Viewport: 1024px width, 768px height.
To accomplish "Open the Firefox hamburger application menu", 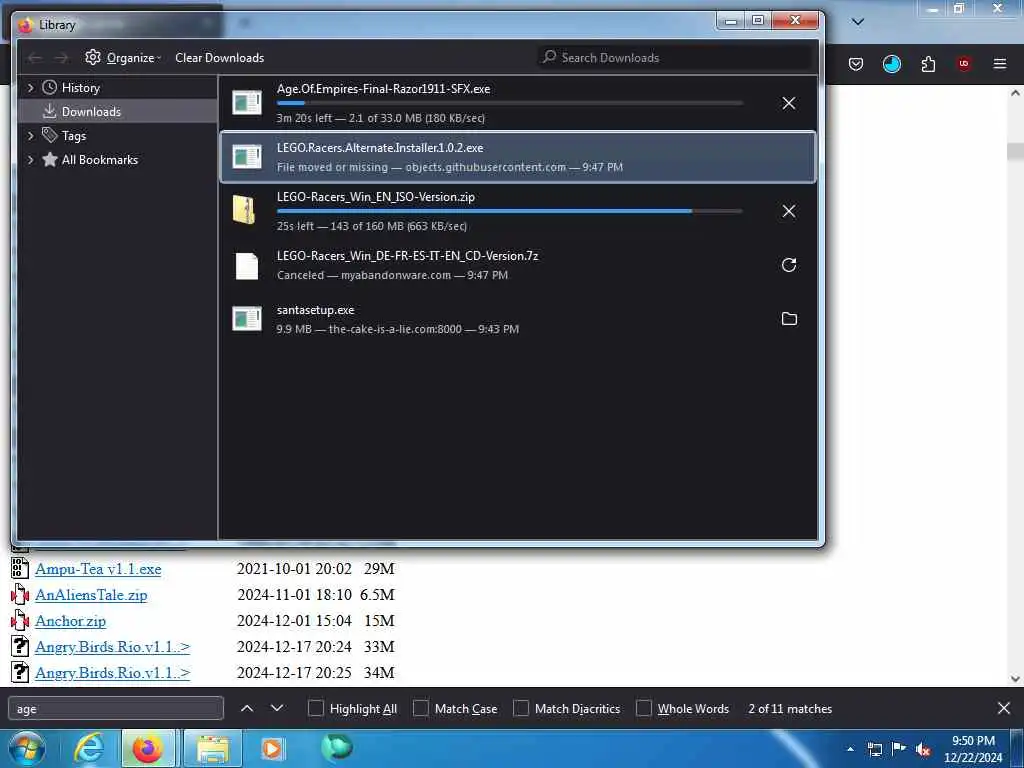I will click(1000, 64).
